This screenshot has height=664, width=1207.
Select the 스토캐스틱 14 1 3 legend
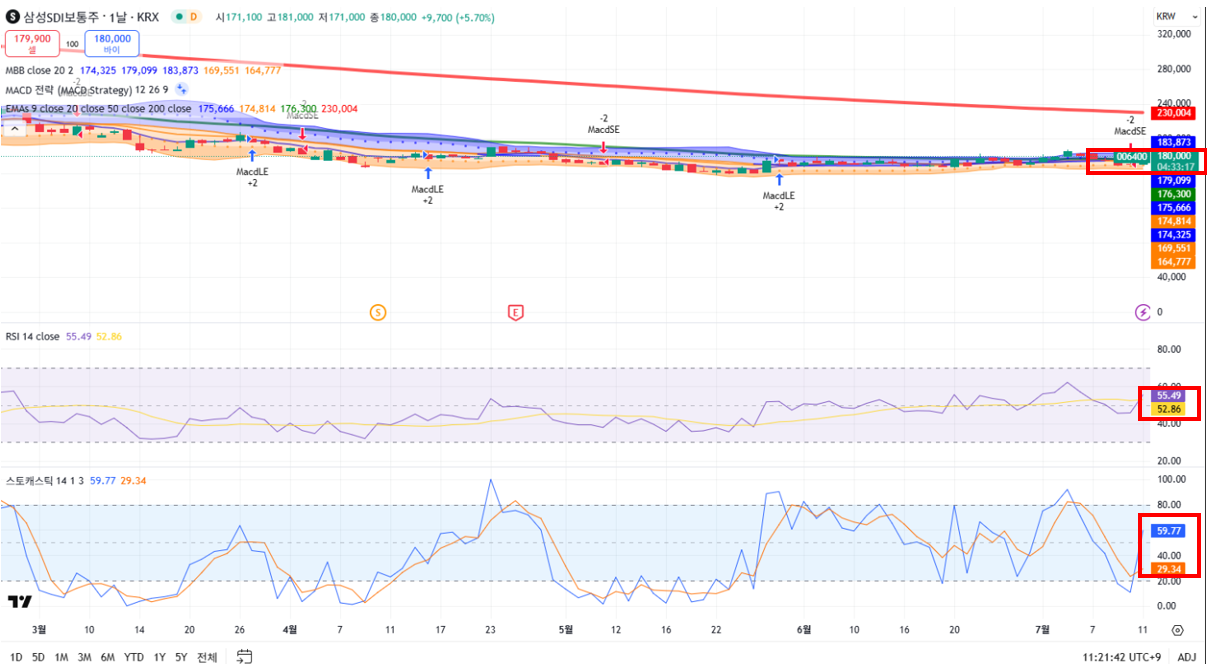[46, 481]
